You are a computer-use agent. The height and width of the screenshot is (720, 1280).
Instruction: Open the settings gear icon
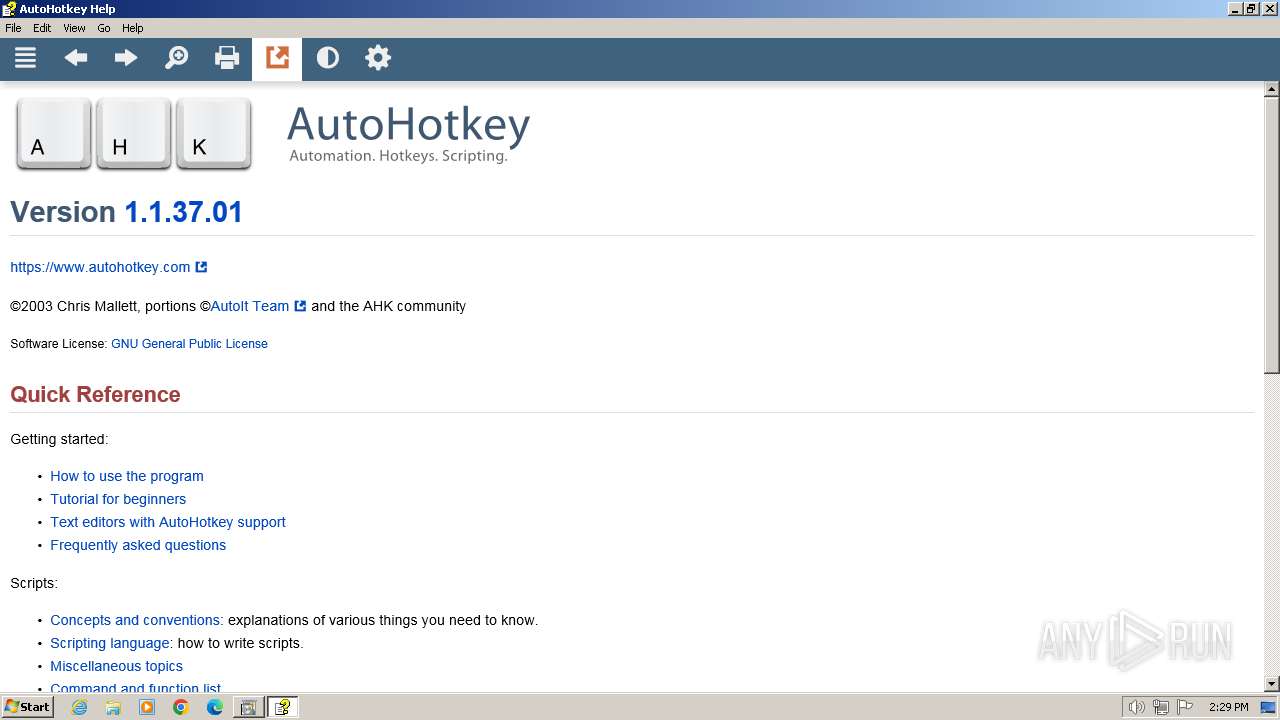click(x=378, y=58)
